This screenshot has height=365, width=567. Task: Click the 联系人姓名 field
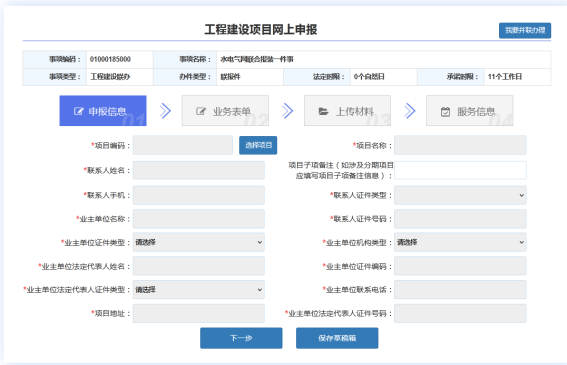point(199,170)
